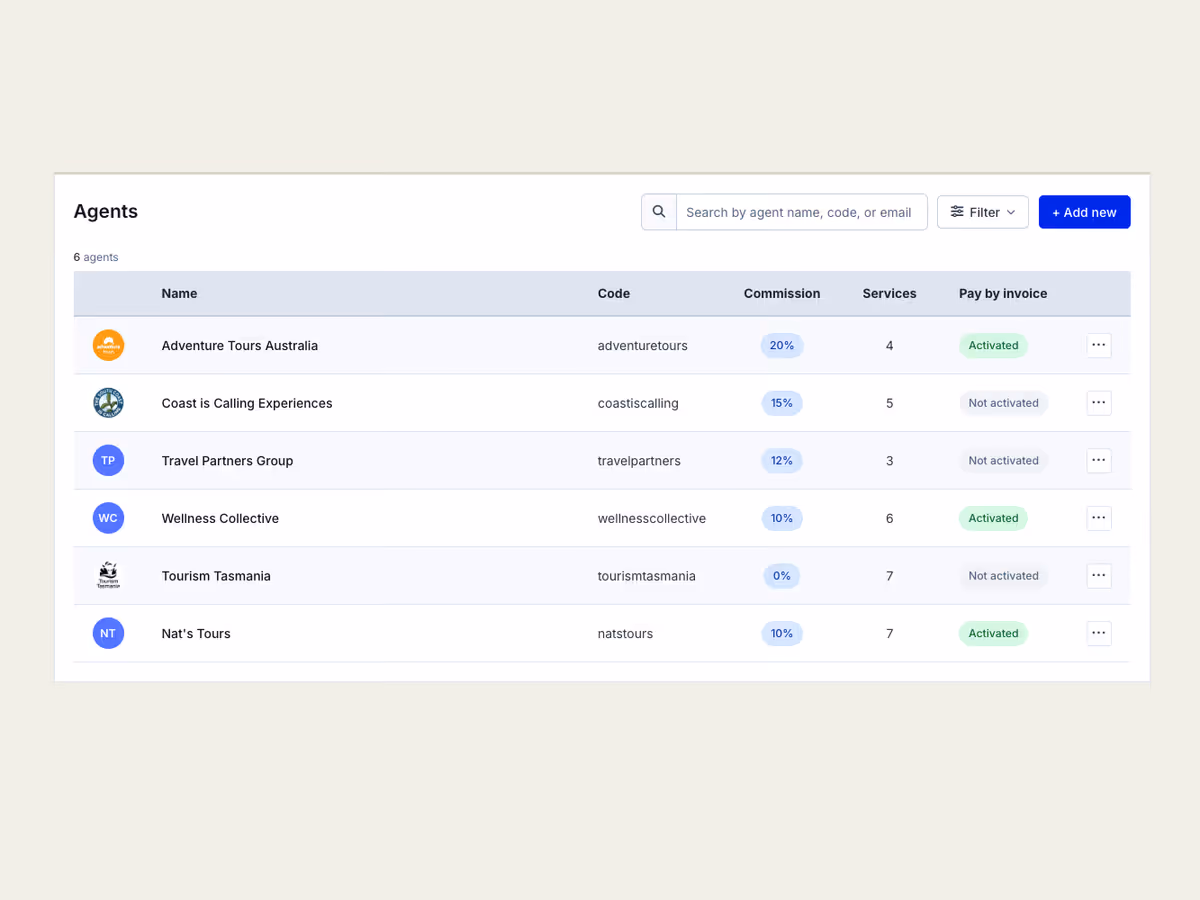1200x900 pixels.
Task: Click the services count 5 for Coast is Calling
Action: (x=889, y=403)
